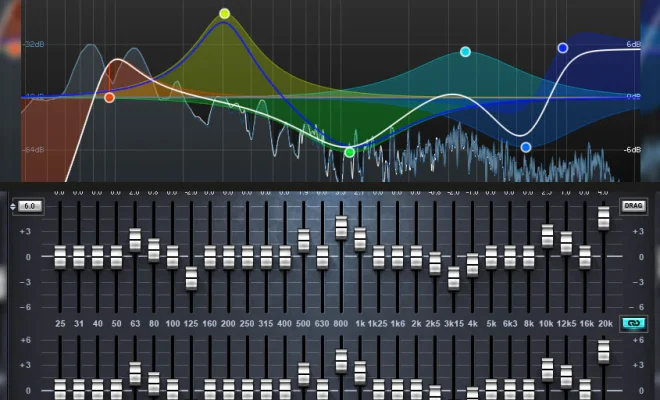Image resolution: width=660 pixels, height=400 pixels.
Task: Click the upper 2k slider handle
Action: coord(416,257)
